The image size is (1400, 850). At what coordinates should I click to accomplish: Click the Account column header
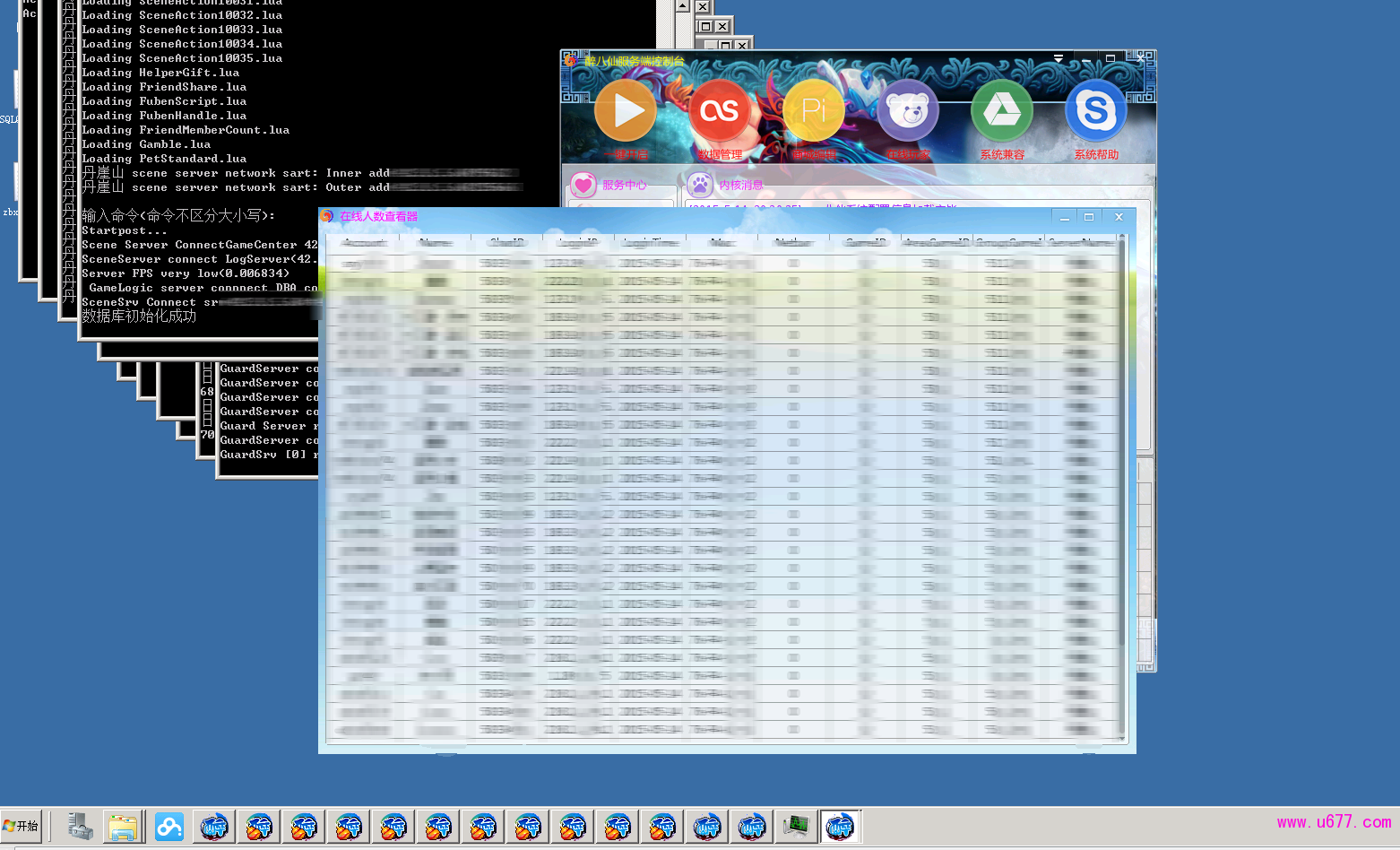364,241
